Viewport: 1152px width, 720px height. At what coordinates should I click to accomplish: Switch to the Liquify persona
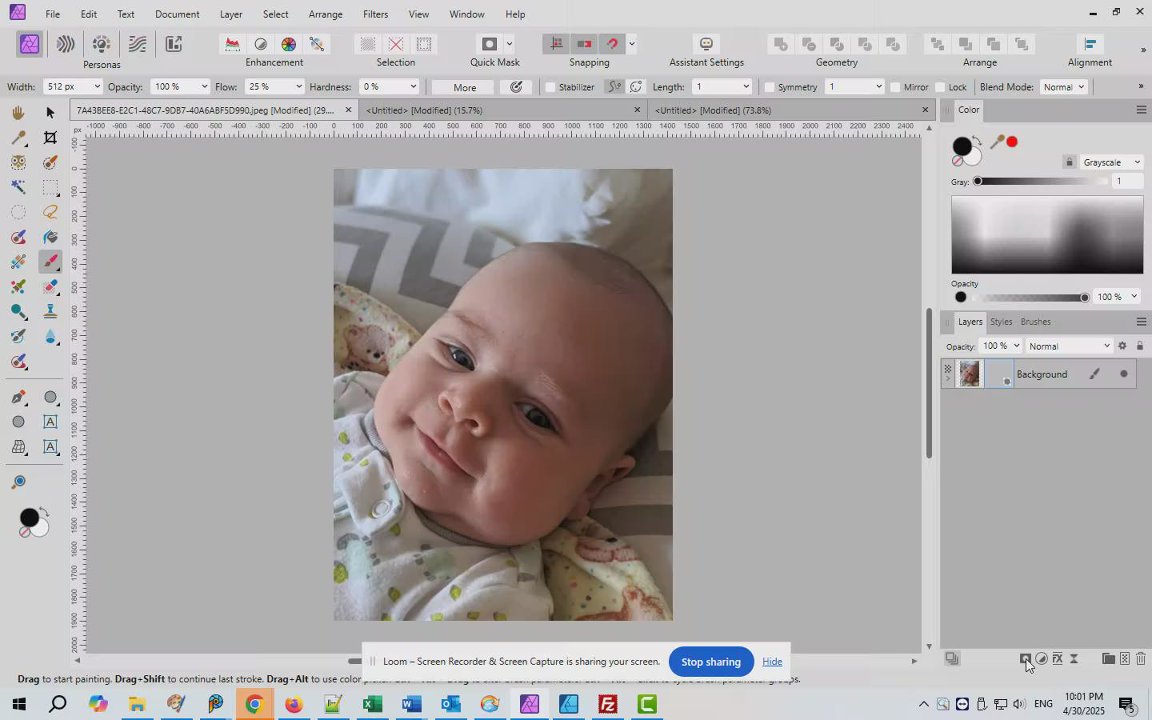65,44
